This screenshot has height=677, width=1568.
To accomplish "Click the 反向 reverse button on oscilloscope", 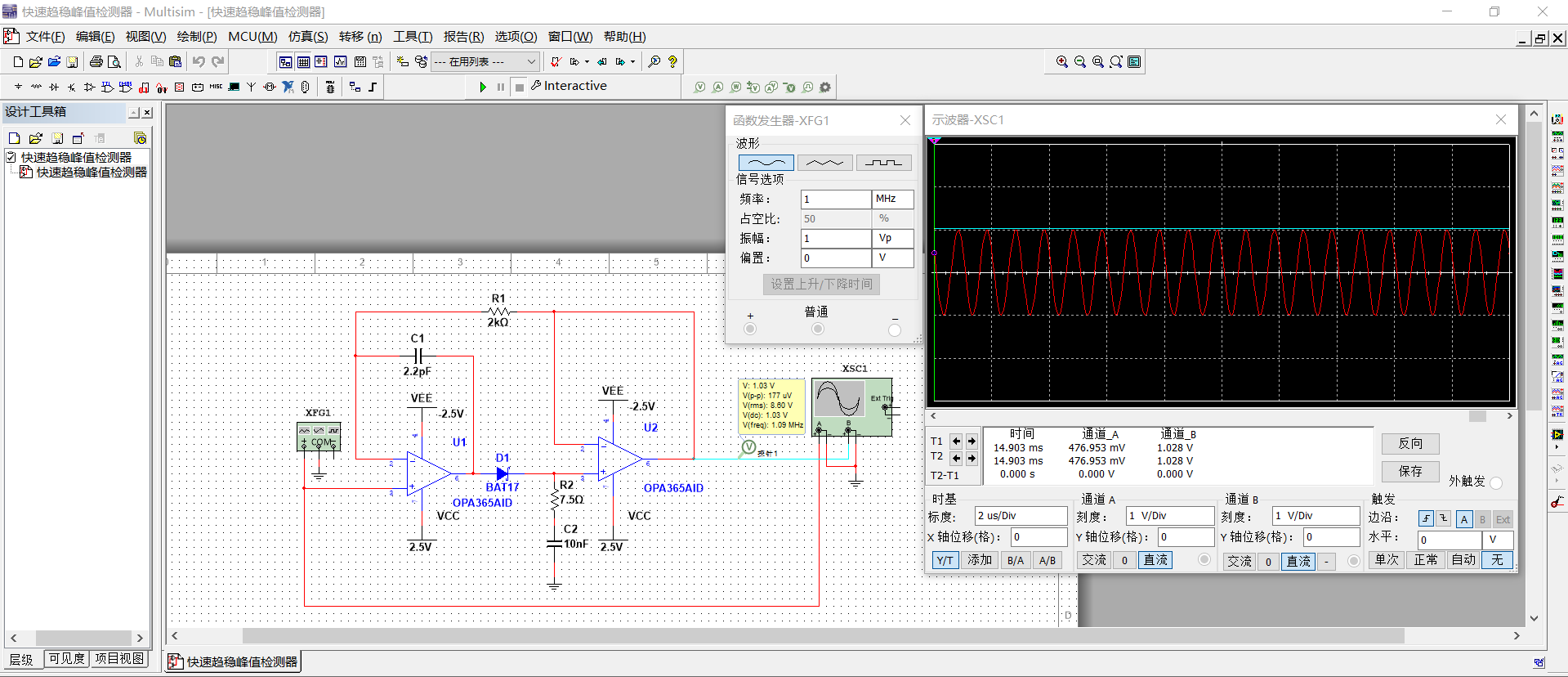I will point(1409,443).
